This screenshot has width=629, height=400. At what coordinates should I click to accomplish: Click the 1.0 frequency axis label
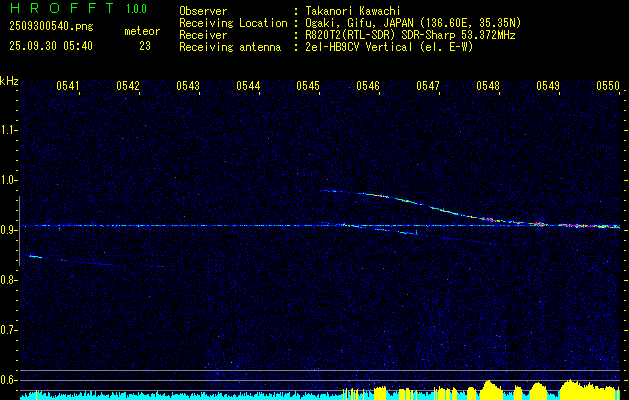click(9, 180)
